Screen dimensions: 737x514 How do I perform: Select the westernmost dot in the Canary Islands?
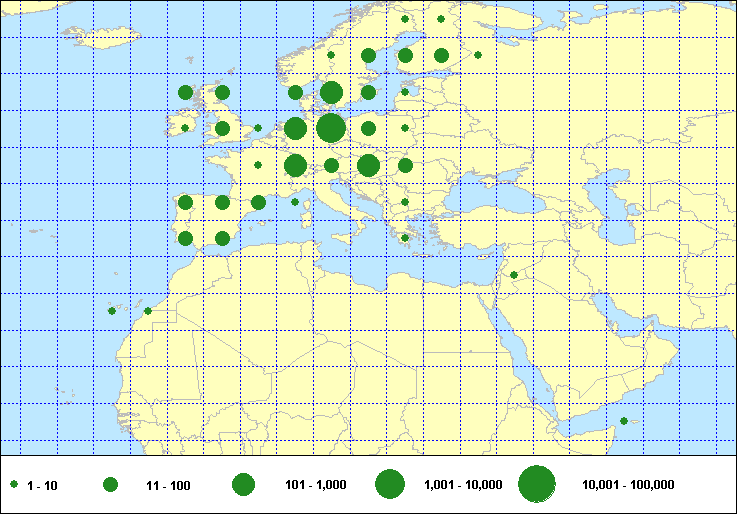[111, 311]
